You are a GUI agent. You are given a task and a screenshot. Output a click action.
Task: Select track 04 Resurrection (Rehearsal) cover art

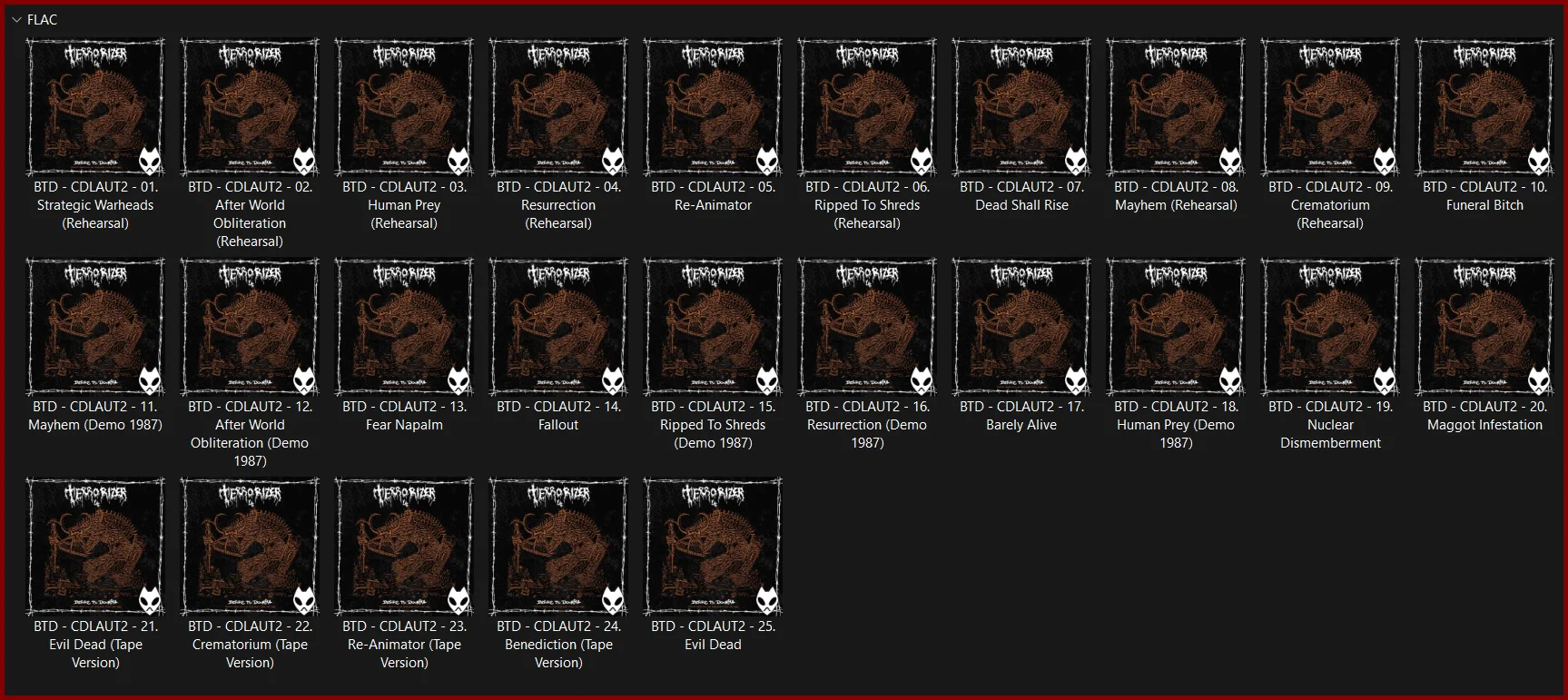pyautogui.click(x=558, y=107)
